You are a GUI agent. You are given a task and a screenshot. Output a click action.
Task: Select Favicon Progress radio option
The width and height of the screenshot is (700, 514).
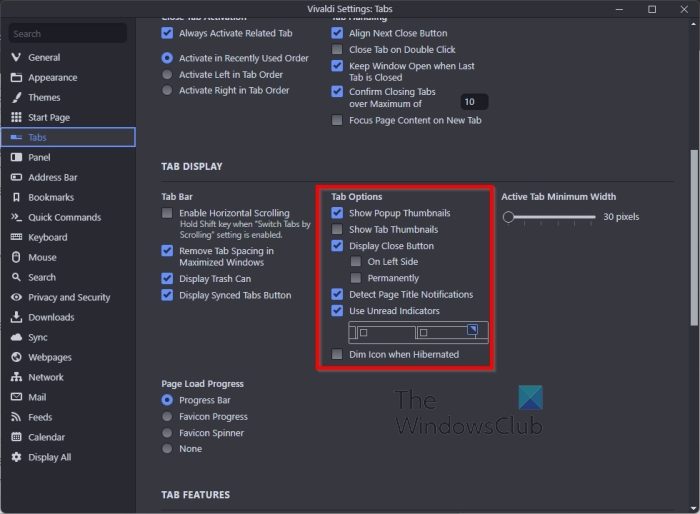tap(167, 417)
